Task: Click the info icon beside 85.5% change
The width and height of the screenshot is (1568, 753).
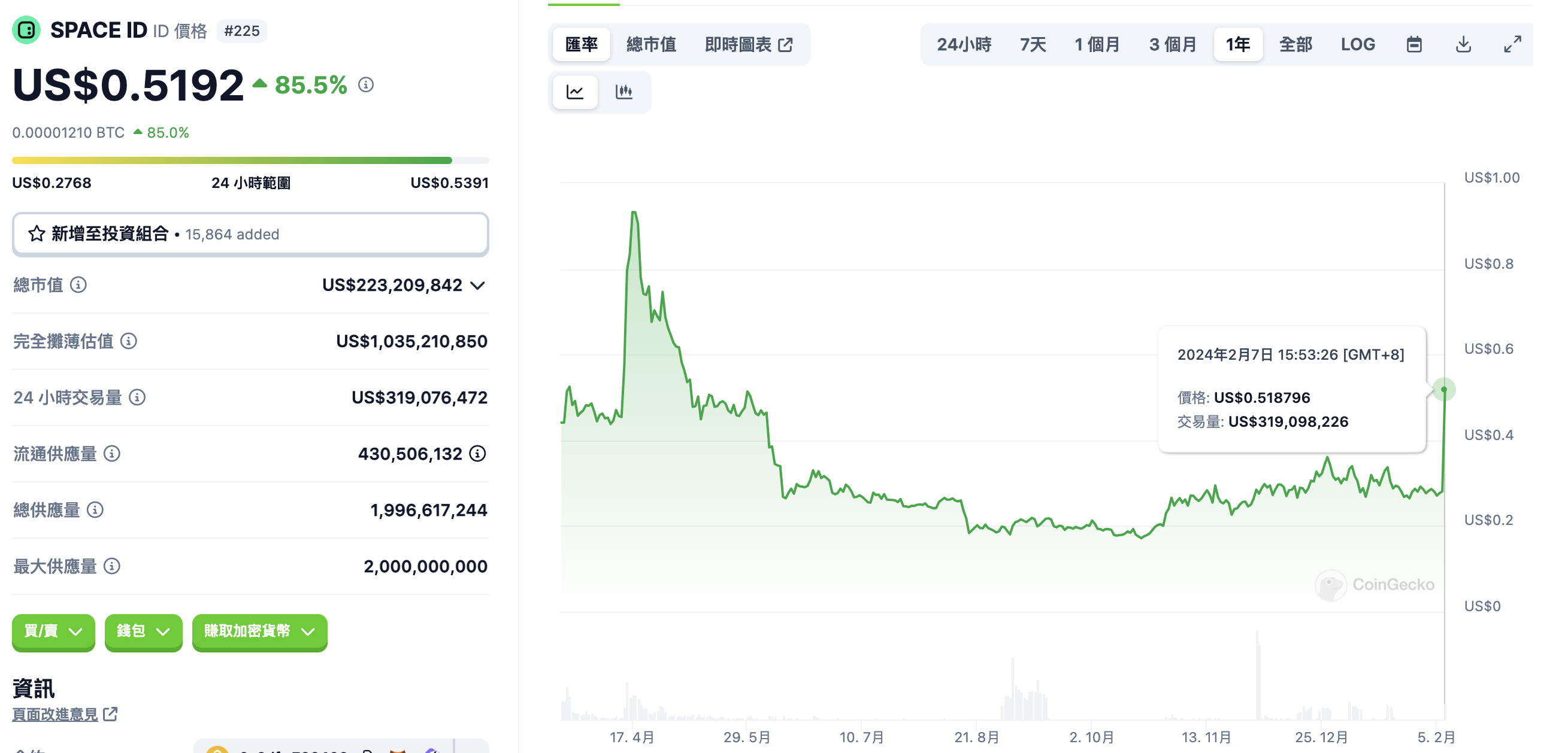Action: coord(366,85)
